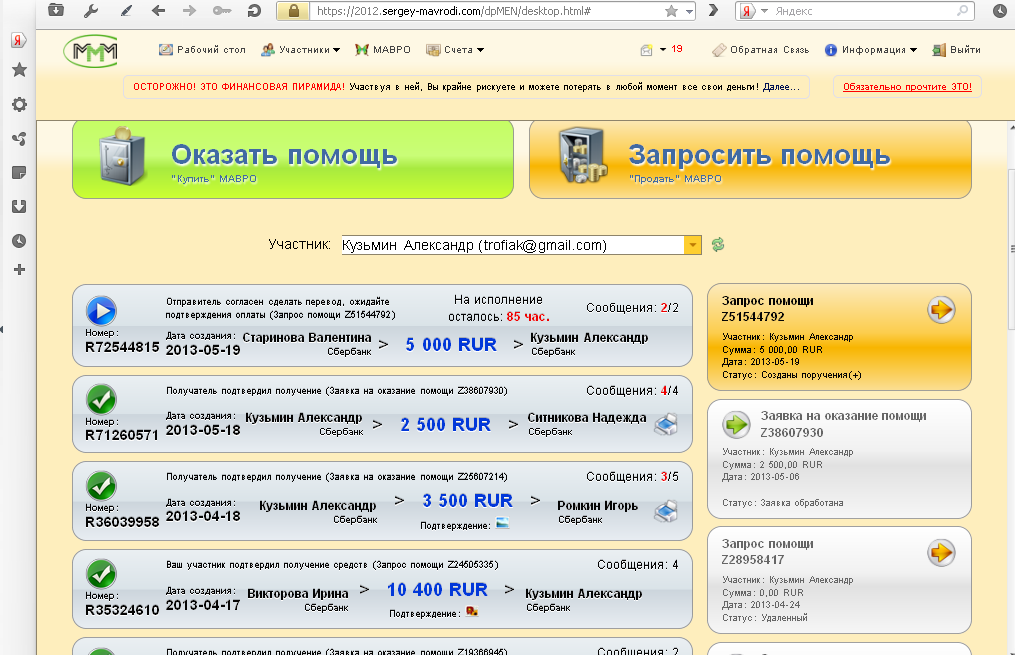Open the history clock icon in sidebar
This screenshot has width=1015, height=655.
19,241
